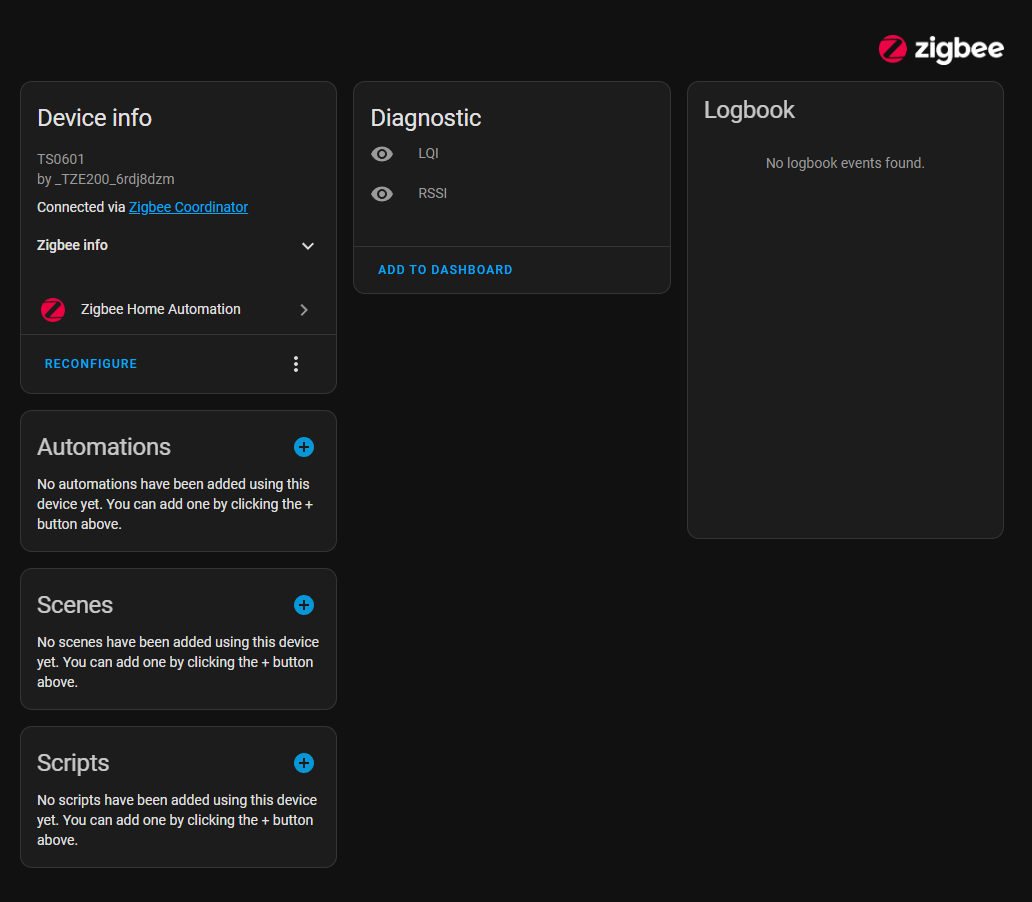Select the RSSI diagnostic entity
This screenshot has height=902, width=1032.
[x=432, y=194]
